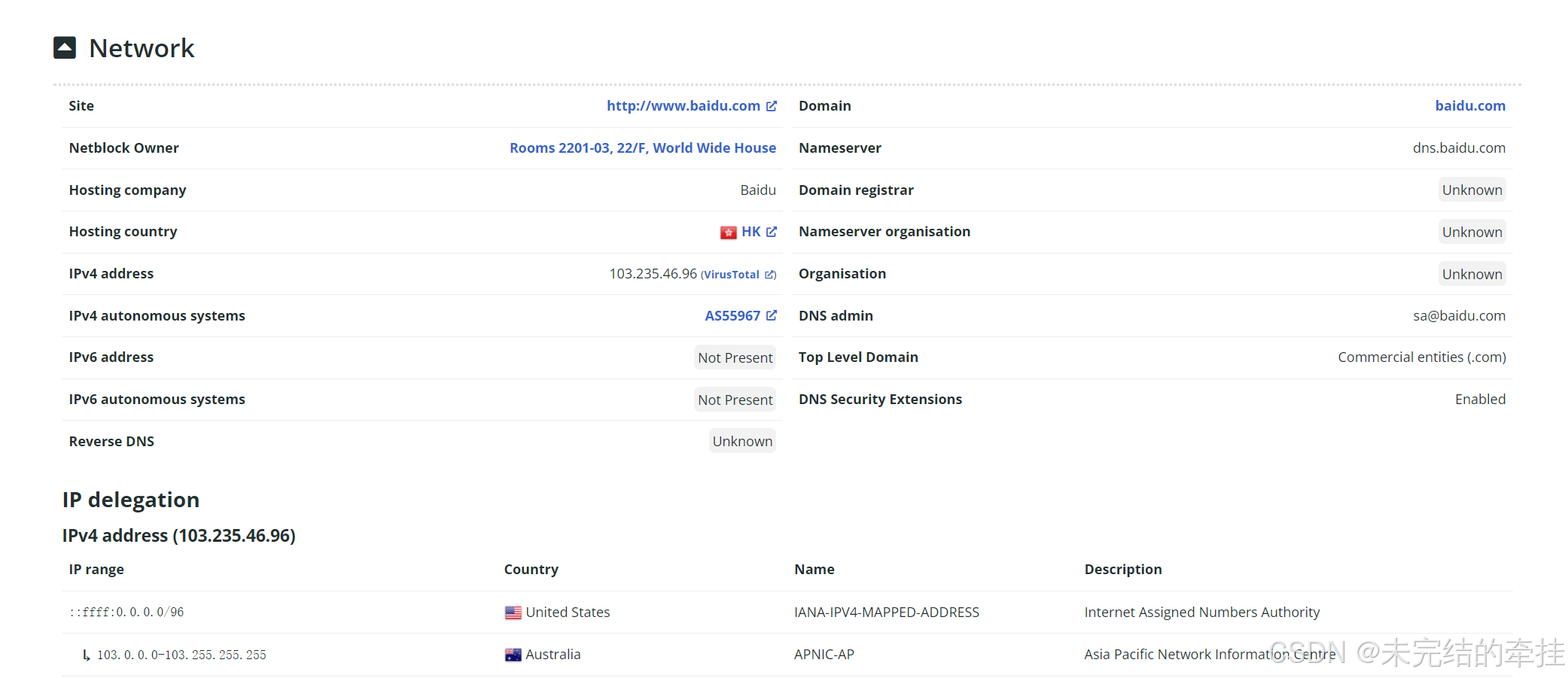Viewport: 1568px width, 678px height.
Task: Click the Top Level Domain label
Action: pyautogui.click(x=858, y=357)
